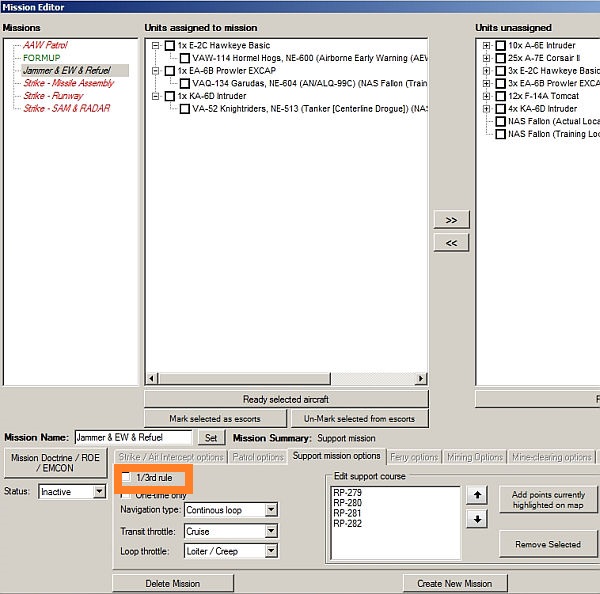Check the 25x A-7E Corsair II group
600x594 pixels.
501,58
